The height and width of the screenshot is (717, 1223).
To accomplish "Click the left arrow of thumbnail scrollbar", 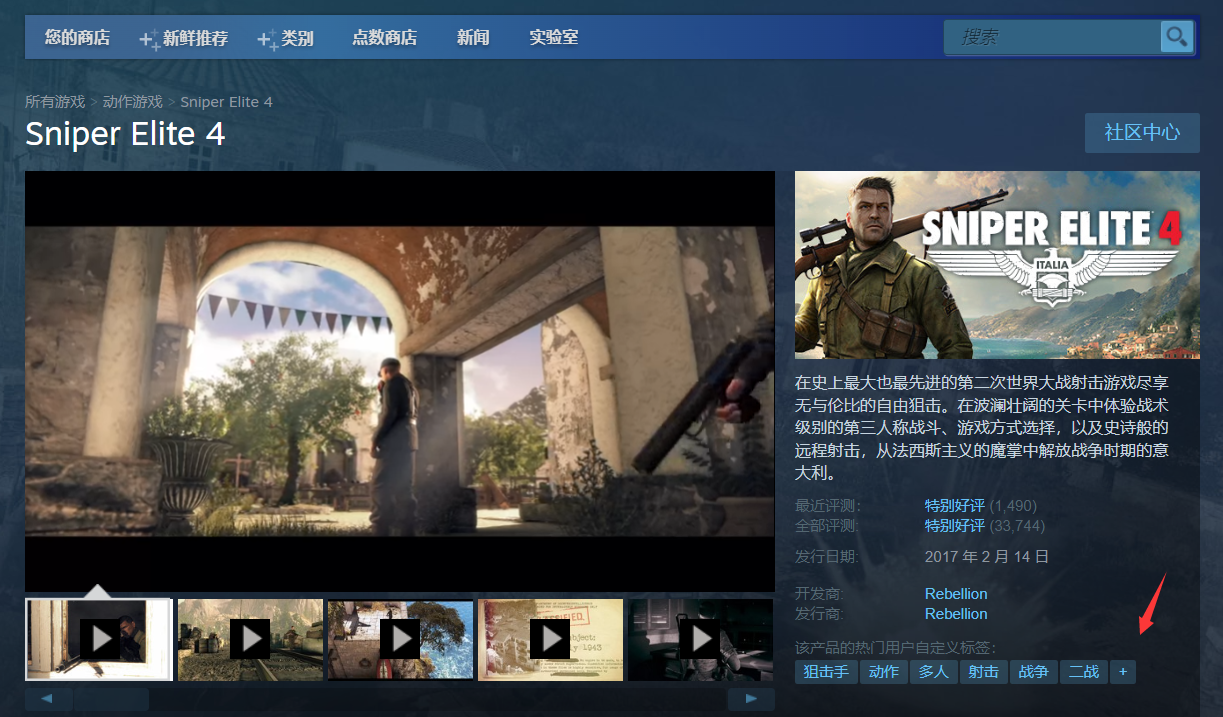I will pos(47,699).
